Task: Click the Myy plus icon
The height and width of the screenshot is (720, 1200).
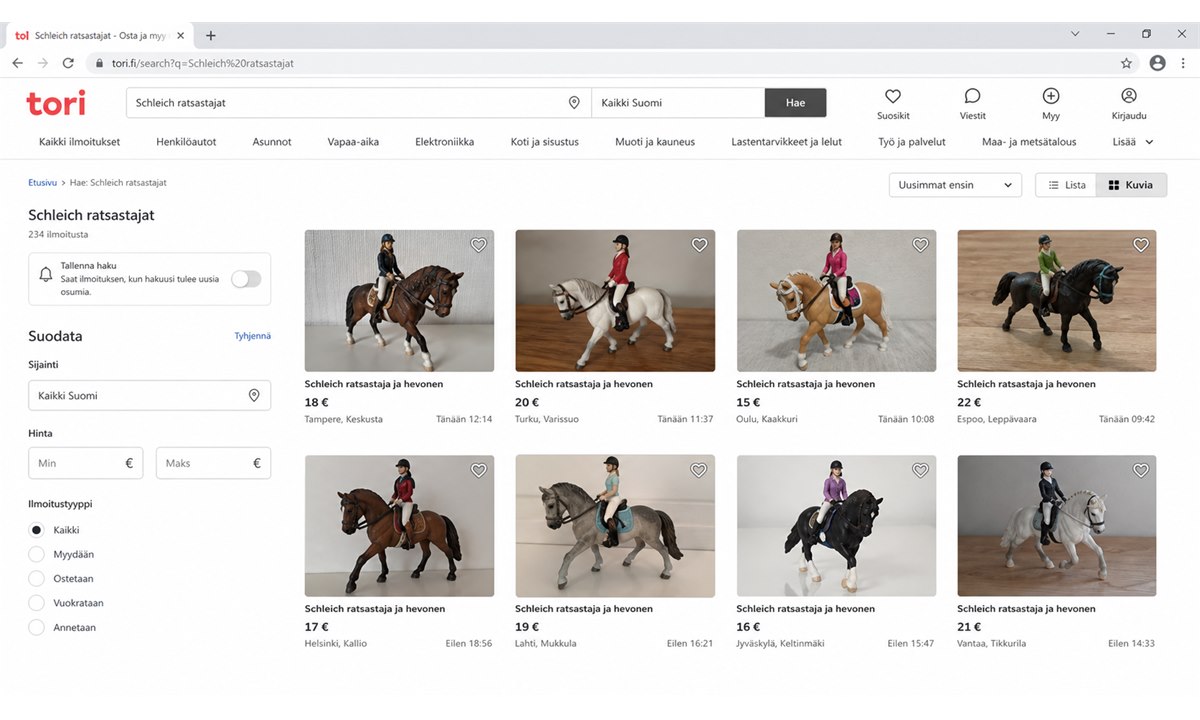Action: (1050, 96)
